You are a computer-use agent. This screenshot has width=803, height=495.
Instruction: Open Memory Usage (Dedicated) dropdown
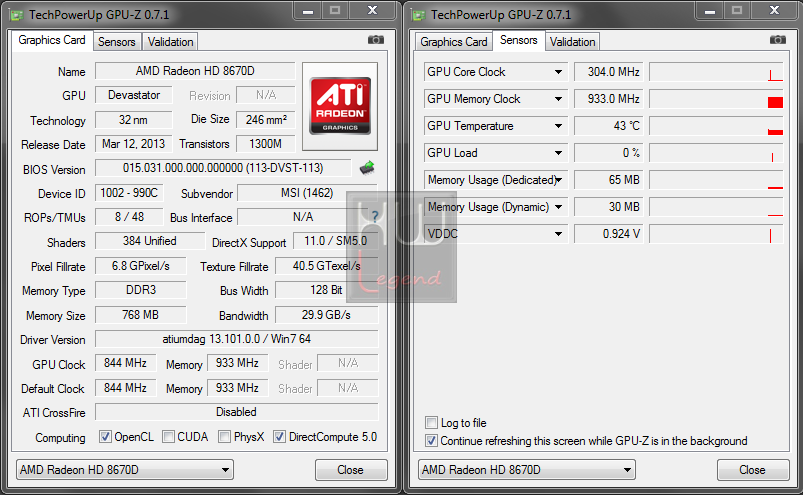pyautogui.click(x=559, y=180)
